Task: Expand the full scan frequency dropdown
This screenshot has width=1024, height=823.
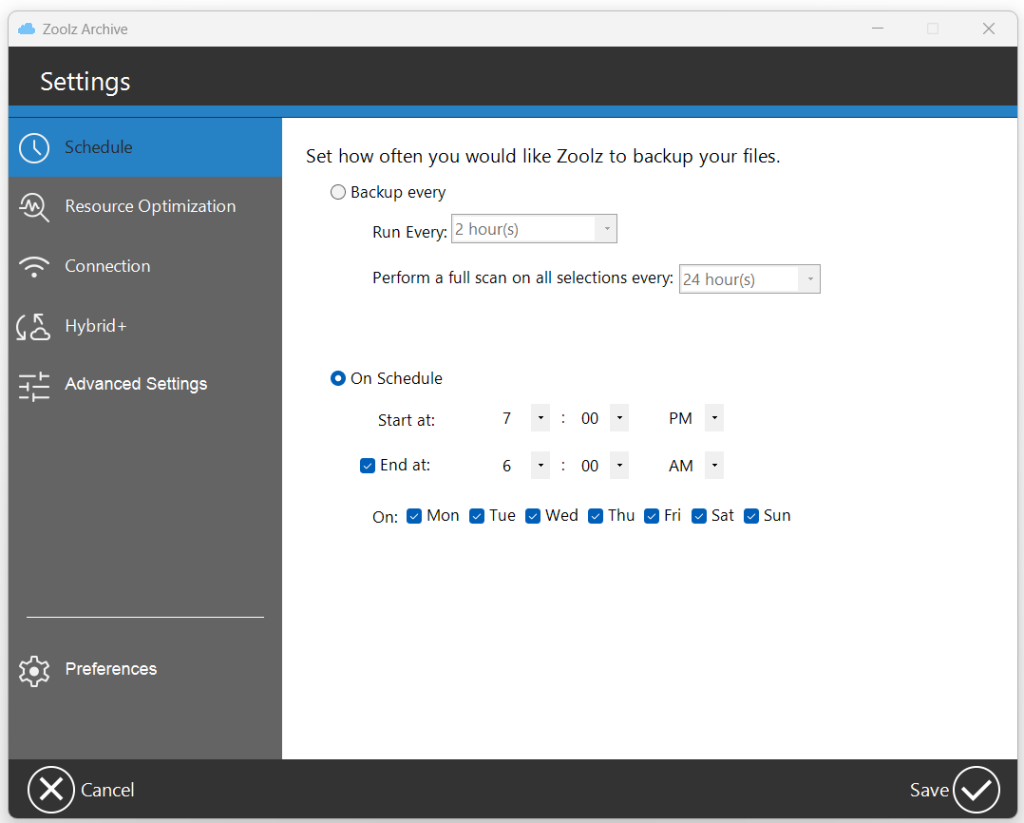Action: point(810,278)
